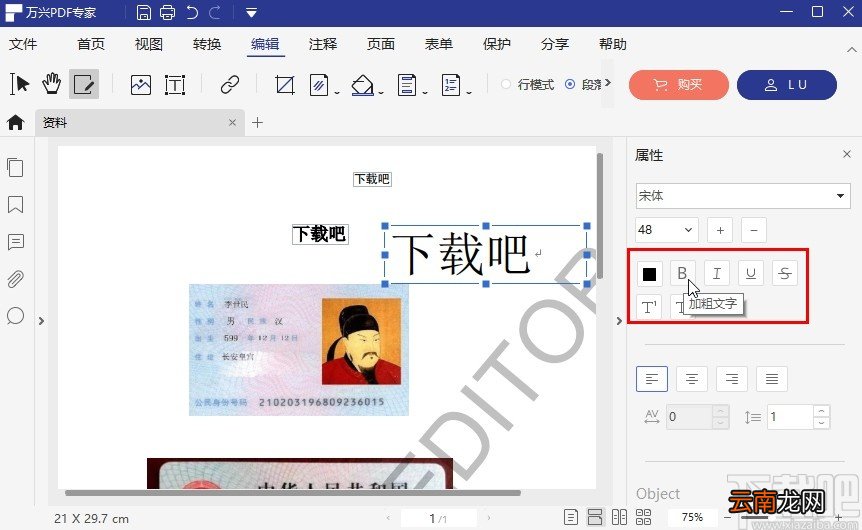
Task: Increase font size with plus button
Action: pos(720,230)
